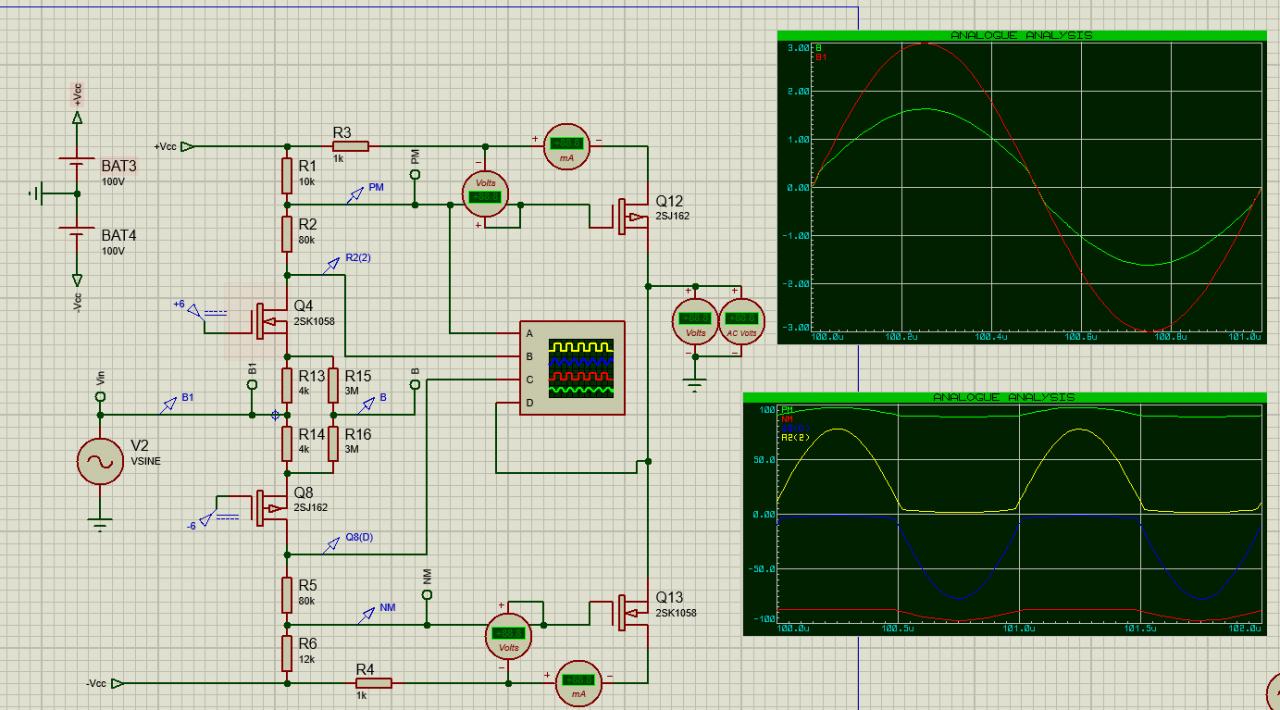
Task: Click the oscilloscope instrument
Action: [x=571, y=367]
